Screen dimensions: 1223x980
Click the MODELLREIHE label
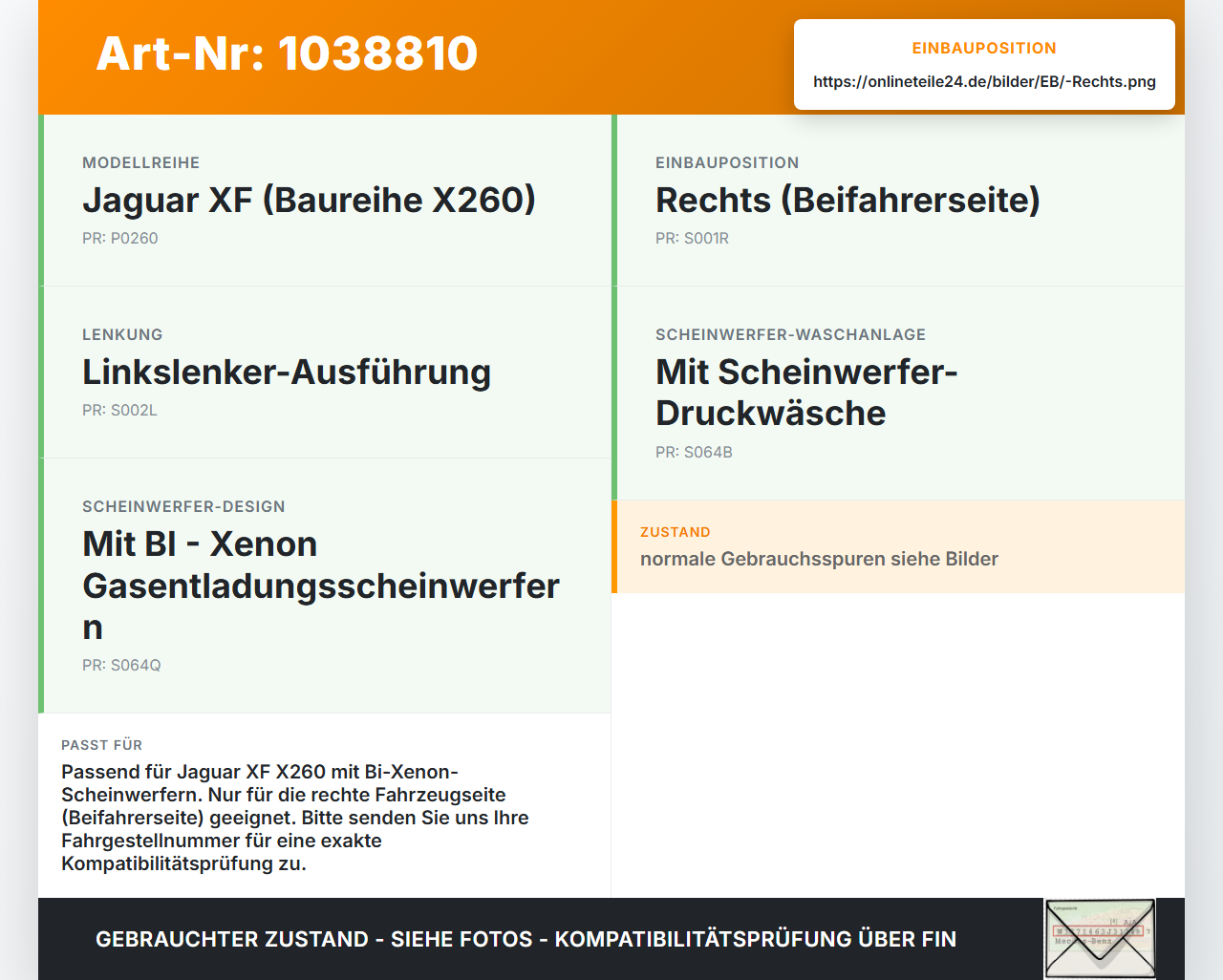(x=140, y=163)
